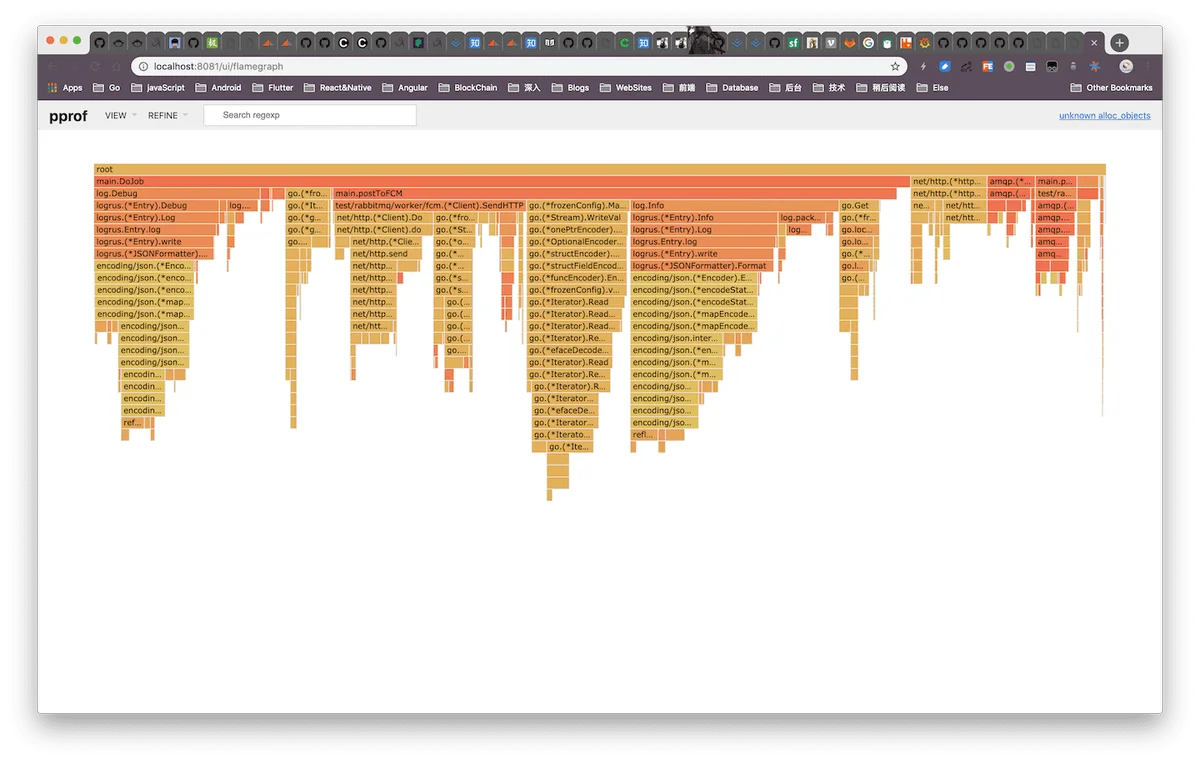
Task: Open the VIEW dropdown menu
Action: coord(121,116)
